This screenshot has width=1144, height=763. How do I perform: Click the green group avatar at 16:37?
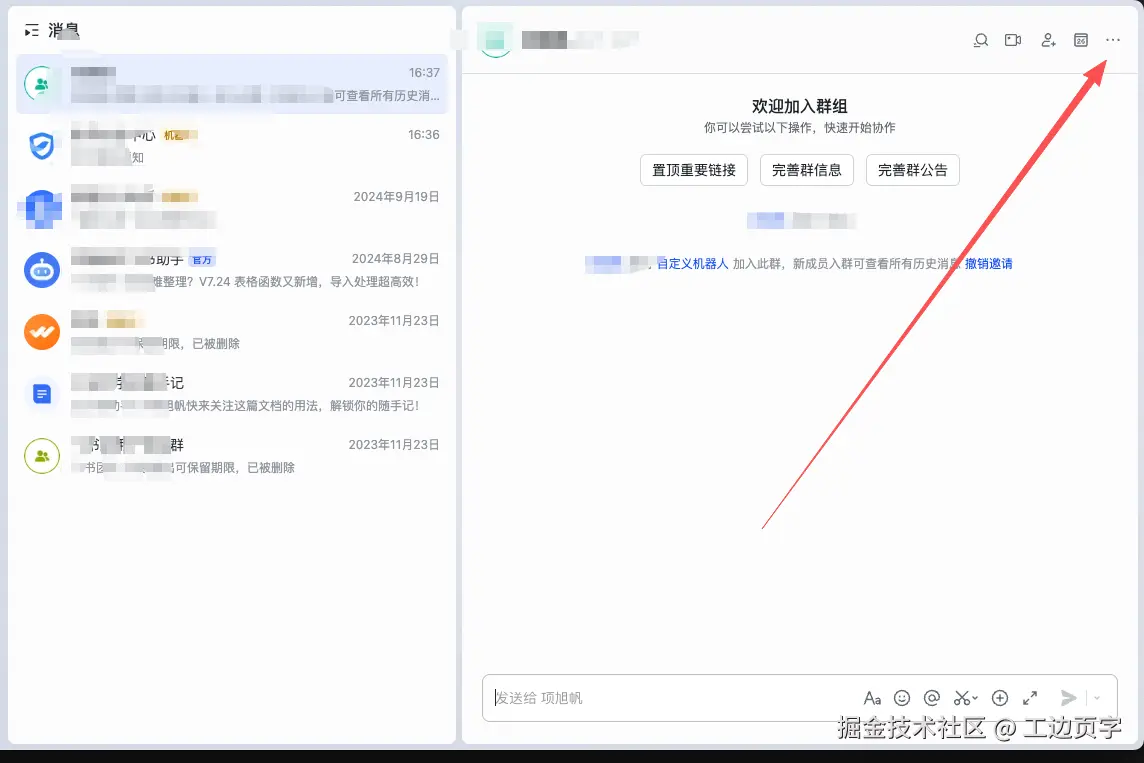coord(42,84)
